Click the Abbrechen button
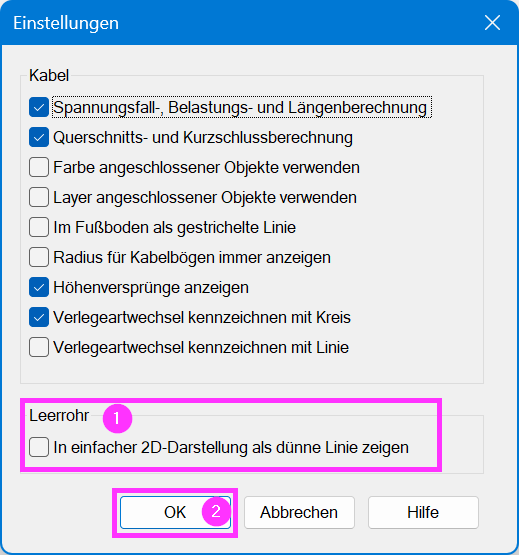The image size is (519, 555). 299,512
